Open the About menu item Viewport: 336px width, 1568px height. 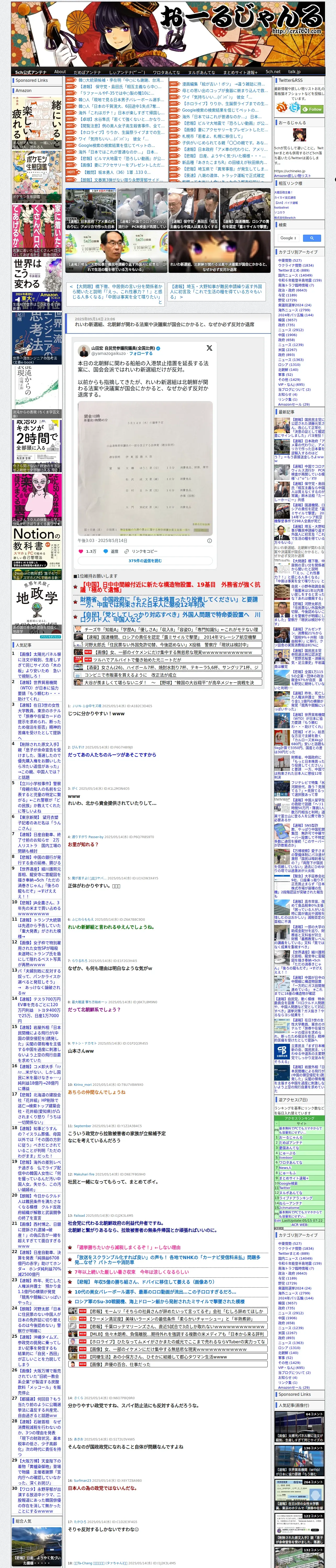tap(60, 72)
